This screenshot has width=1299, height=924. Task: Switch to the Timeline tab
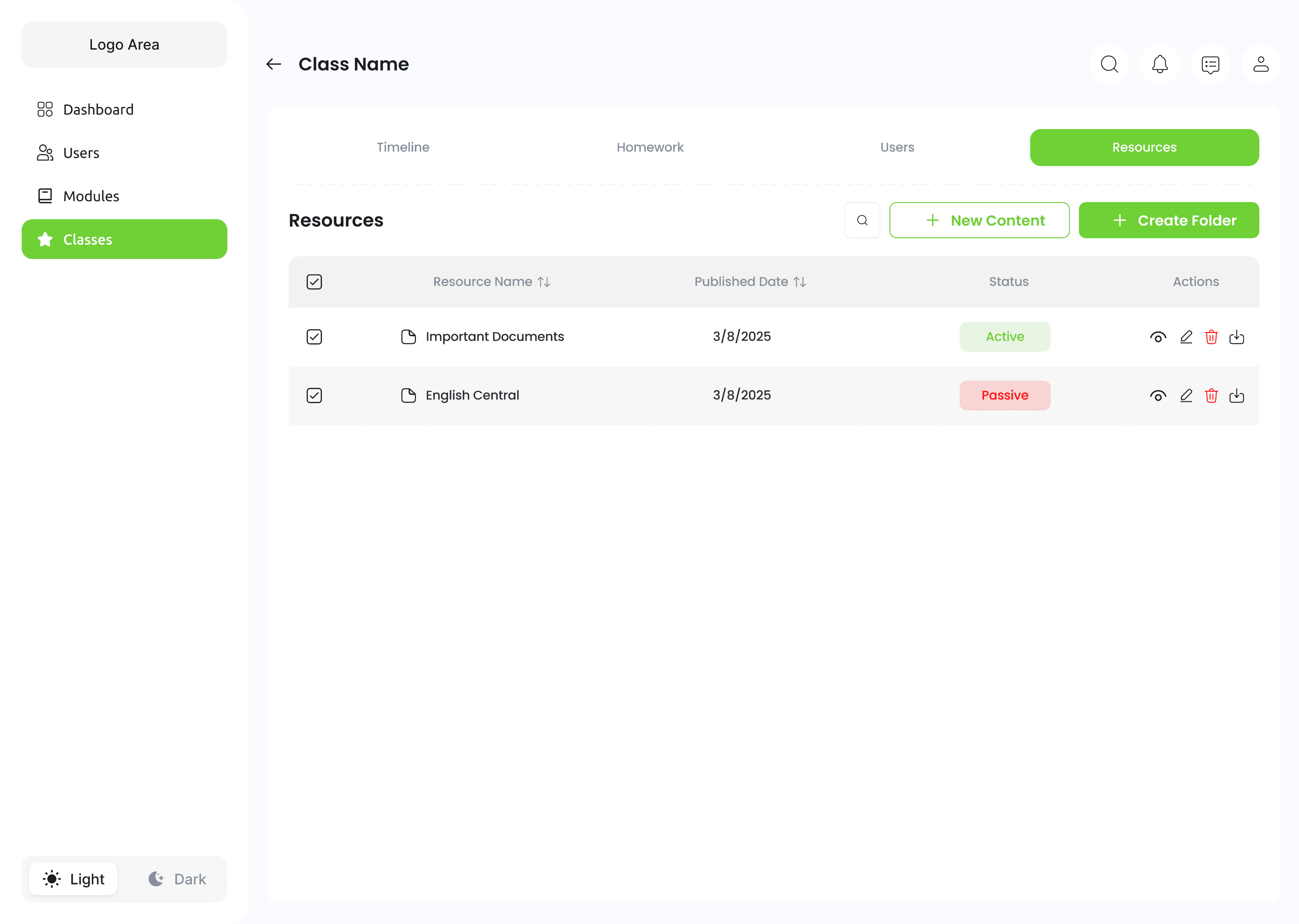(x=403, y=147)
